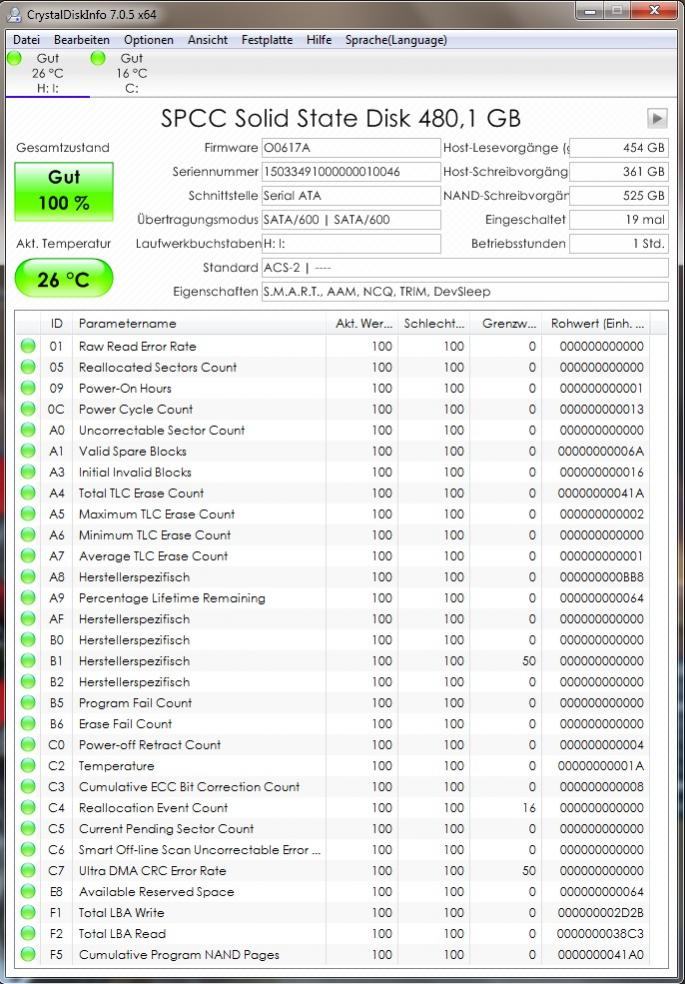This screenshot has height=984, width=685.
Task: Click the CrystalDiskInfo title bar icon
Action: point(13,13)
